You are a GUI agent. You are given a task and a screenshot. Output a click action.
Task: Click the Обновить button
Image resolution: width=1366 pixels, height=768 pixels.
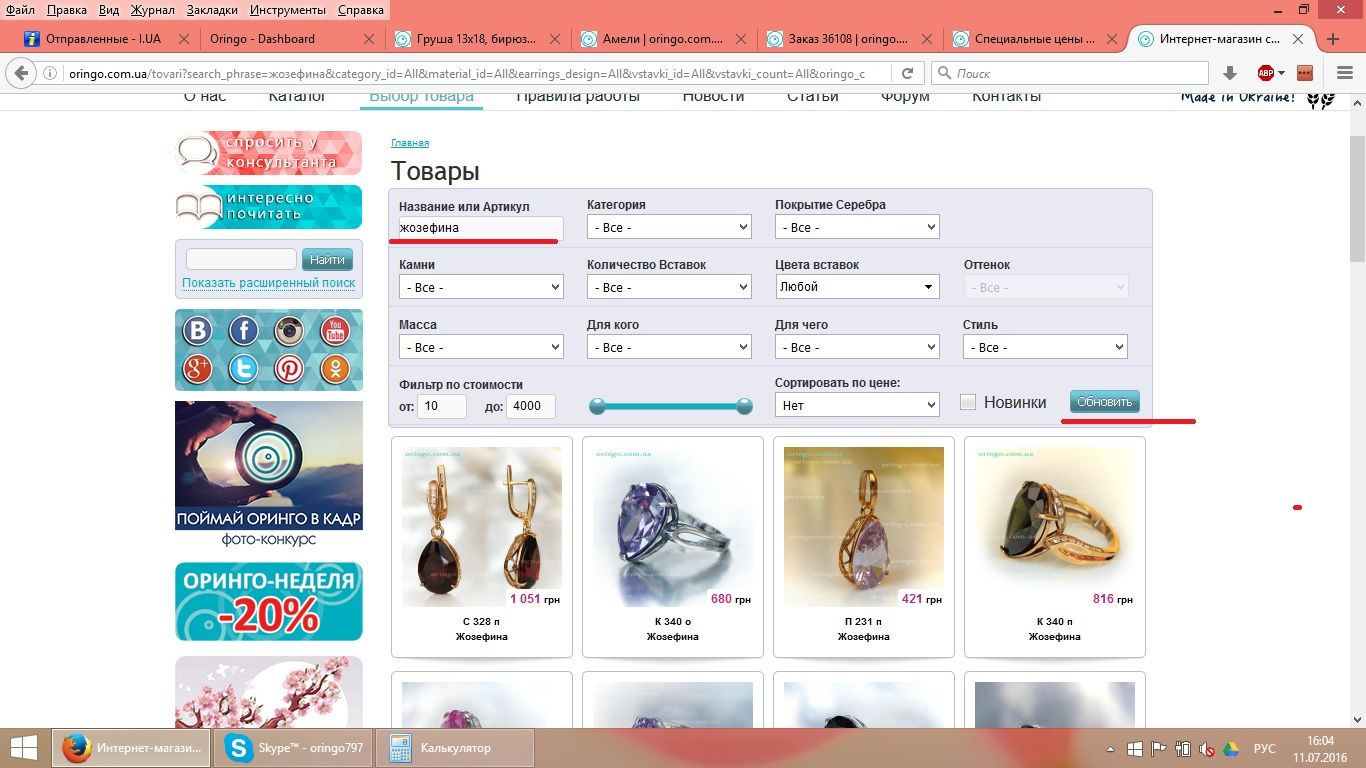(1104, 402)
